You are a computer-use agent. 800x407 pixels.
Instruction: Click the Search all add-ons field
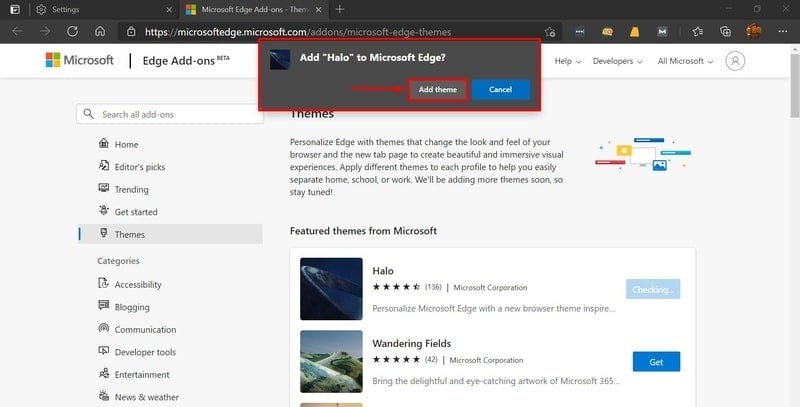tap(170, 114)
